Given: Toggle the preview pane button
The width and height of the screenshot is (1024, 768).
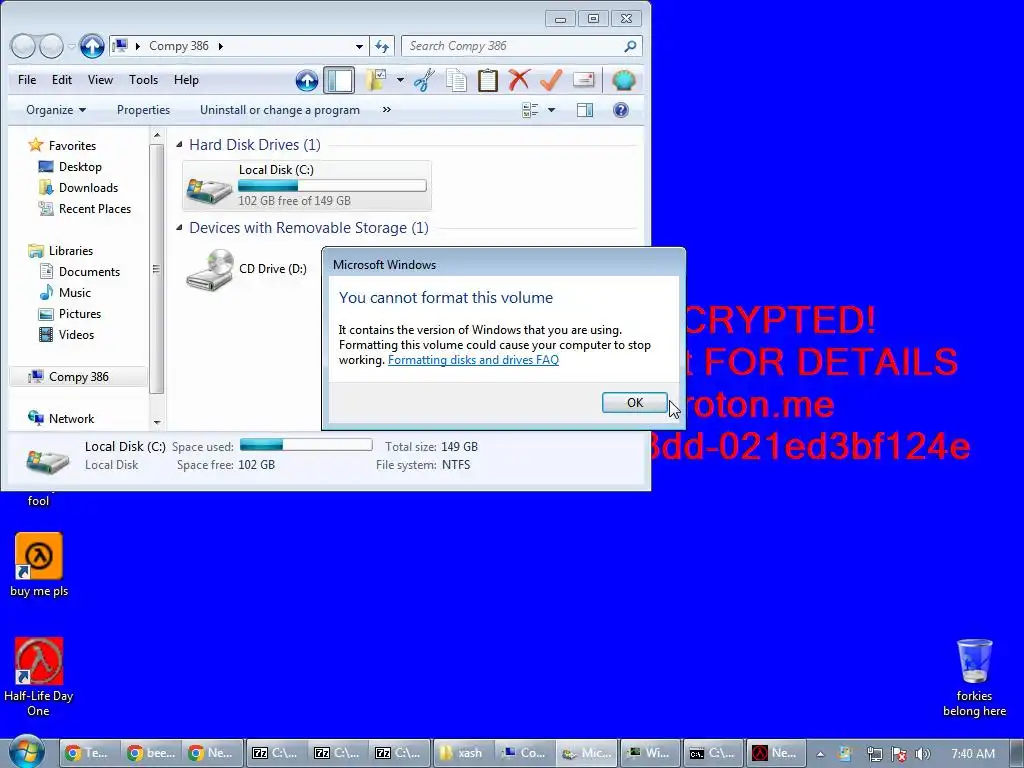Looking at the screenshot, I should [585, 110].
